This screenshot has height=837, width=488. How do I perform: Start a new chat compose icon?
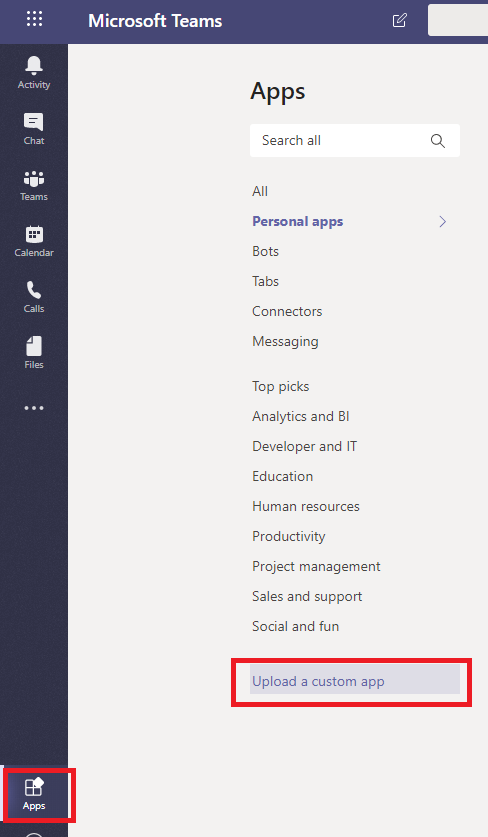399,21
